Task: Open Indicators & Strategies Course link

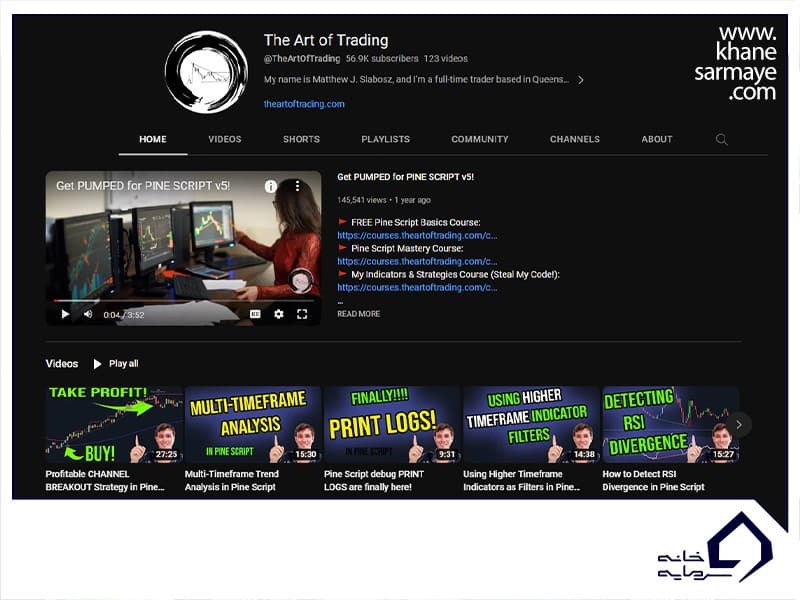Action: (417, 287)
